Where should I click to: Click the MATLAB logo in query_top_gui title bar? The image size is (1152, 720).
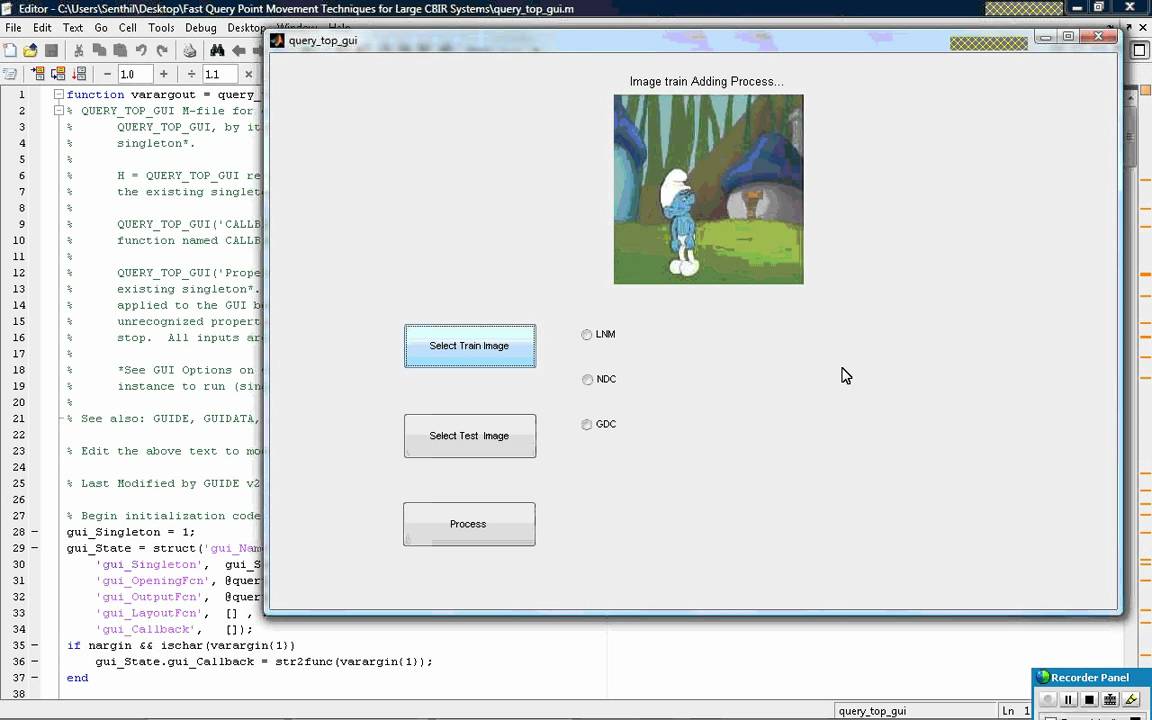[277, 40]
